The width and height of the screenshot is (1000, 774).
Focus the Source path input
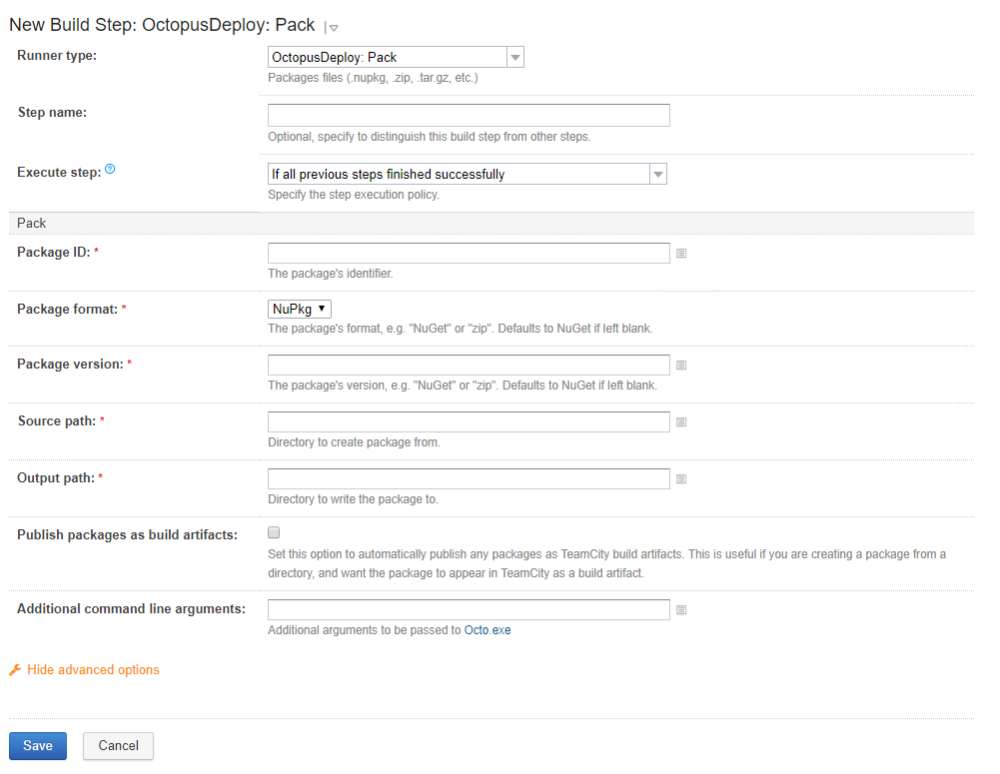[468, 422]
